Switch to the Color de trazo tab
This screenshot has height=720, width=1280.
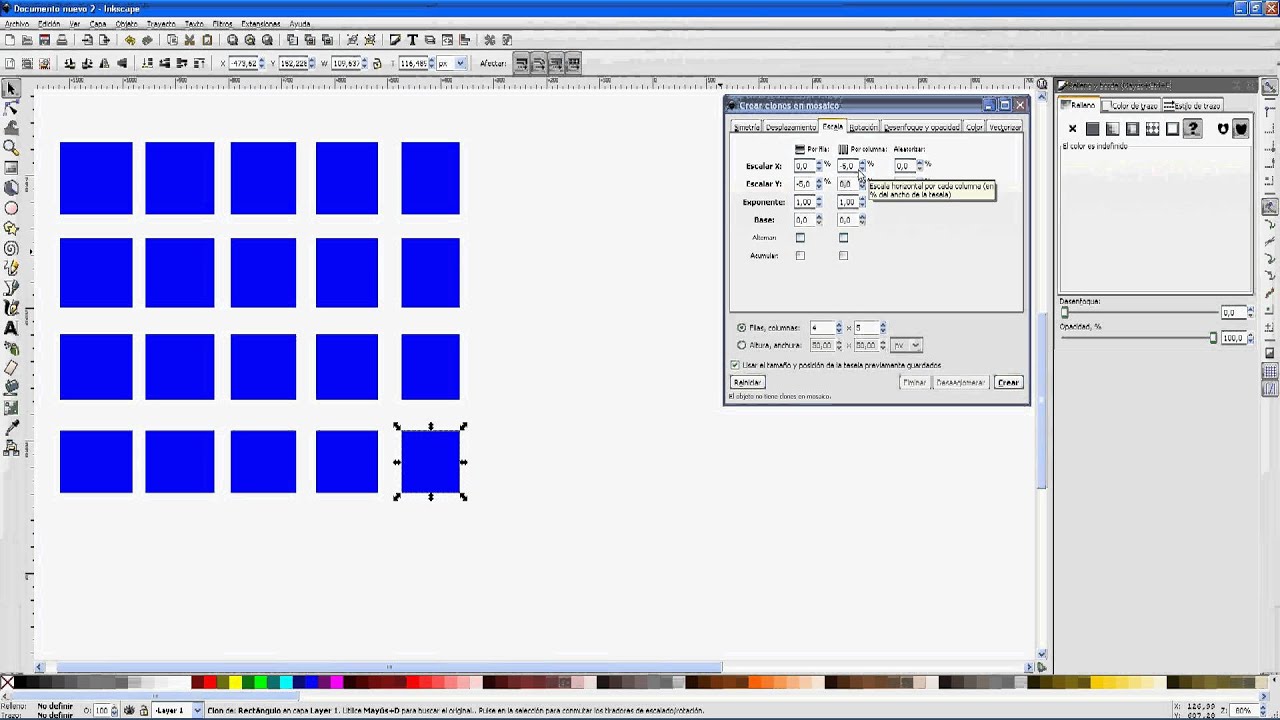pos(1130,105)
